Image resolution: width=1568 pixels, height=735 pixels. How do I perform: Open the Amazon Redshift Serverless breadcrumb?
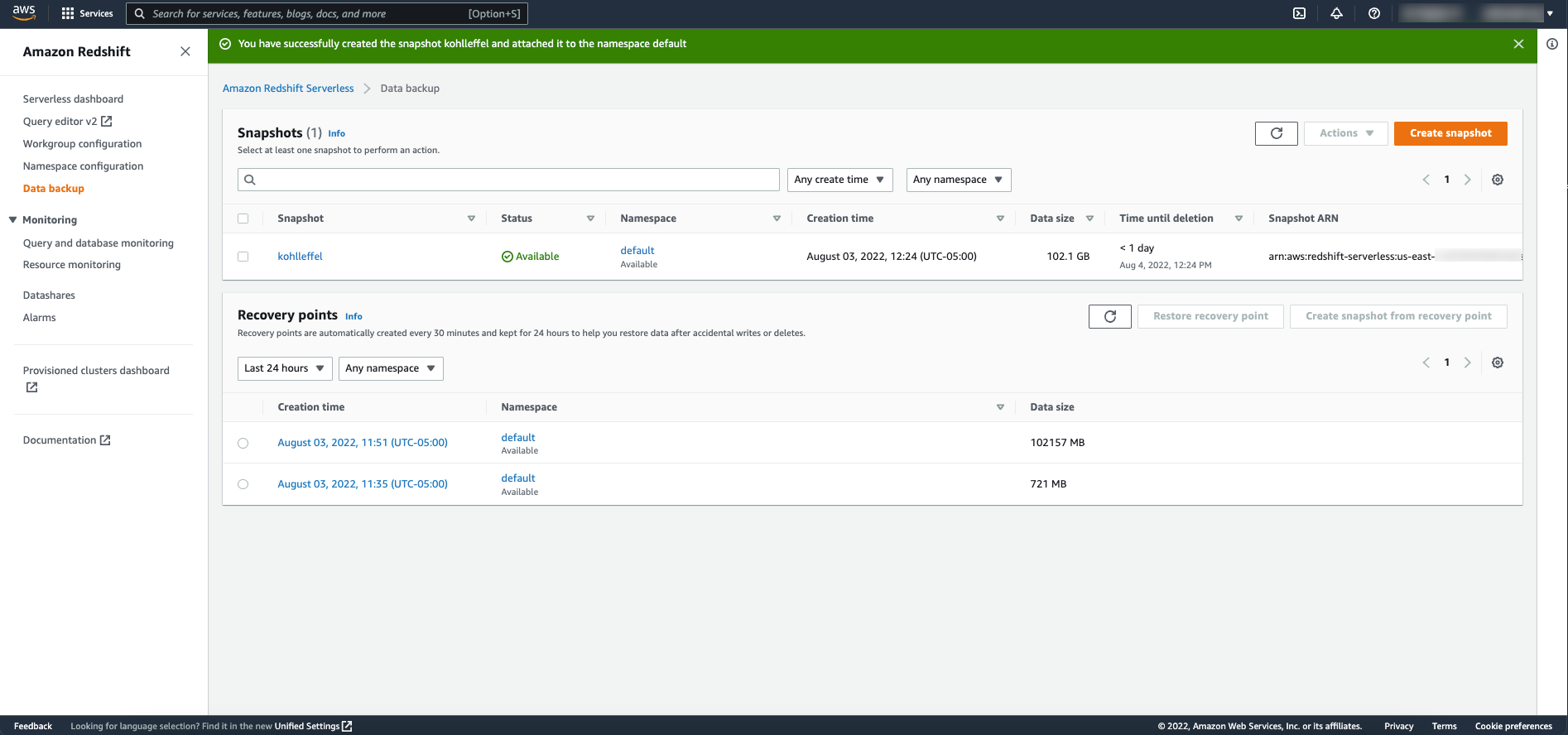click(288, 89)
